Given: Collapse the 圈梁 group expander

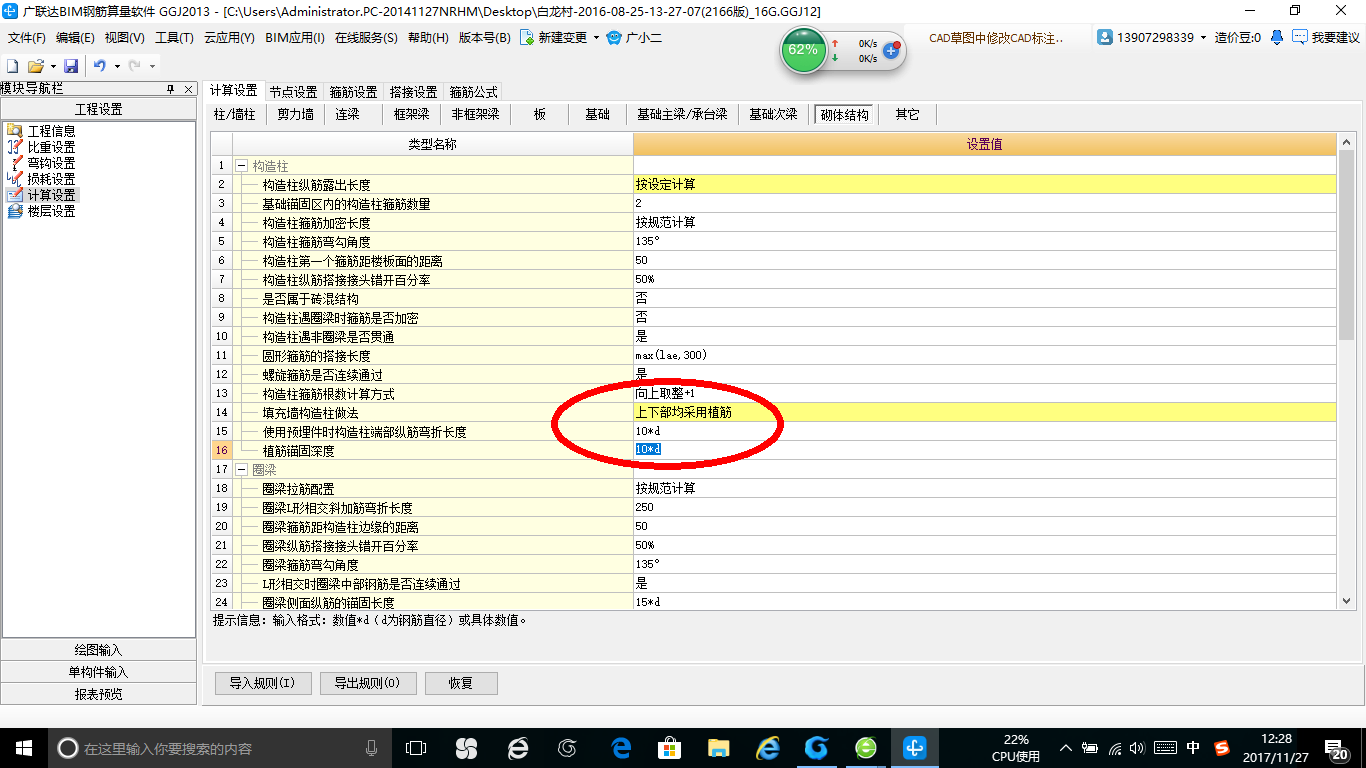Looking at the screenshot, I should (x=241, y=469).
